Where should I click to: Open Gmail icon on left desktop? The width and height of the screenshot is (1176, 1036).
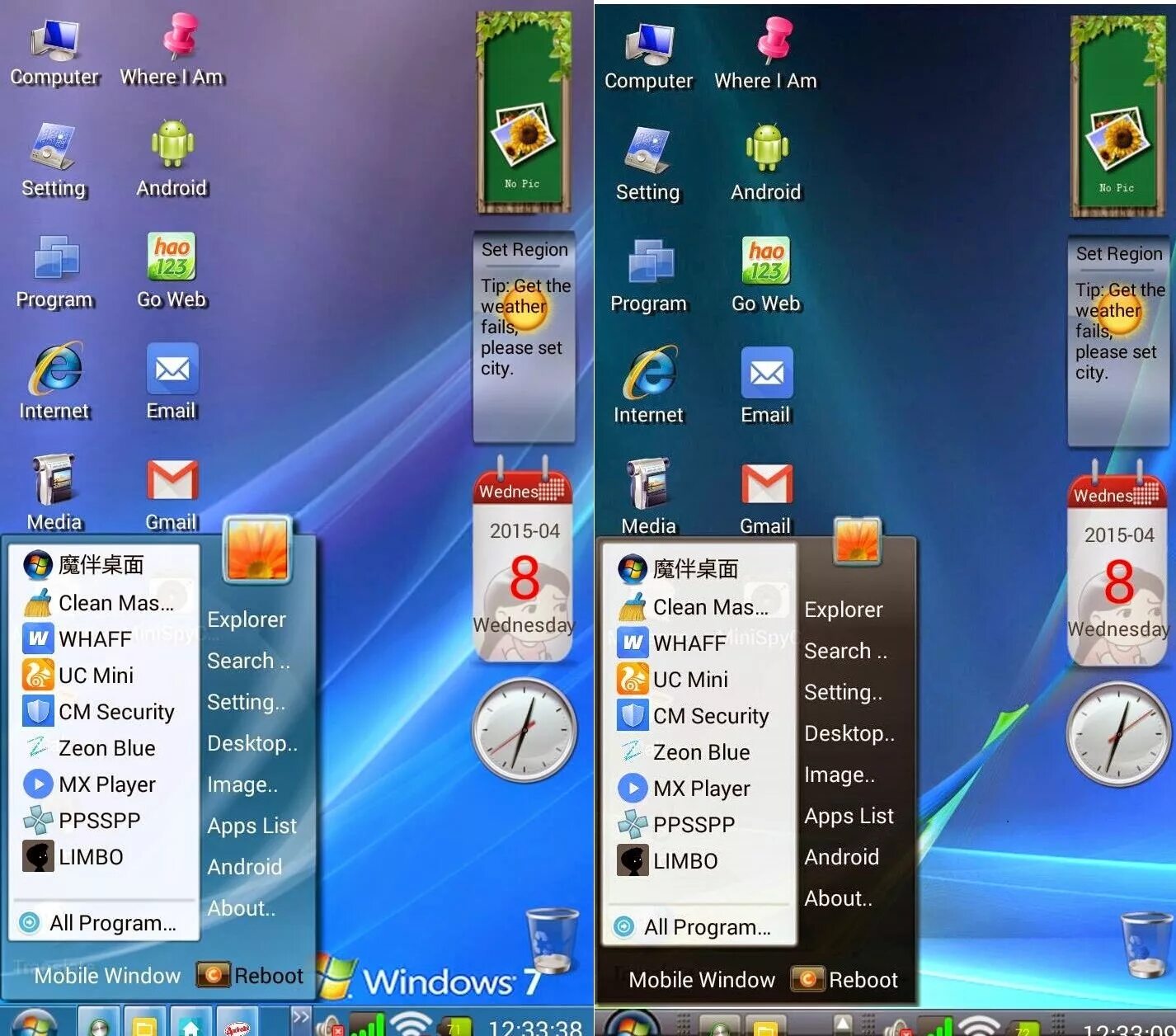[x=172, y=480]
